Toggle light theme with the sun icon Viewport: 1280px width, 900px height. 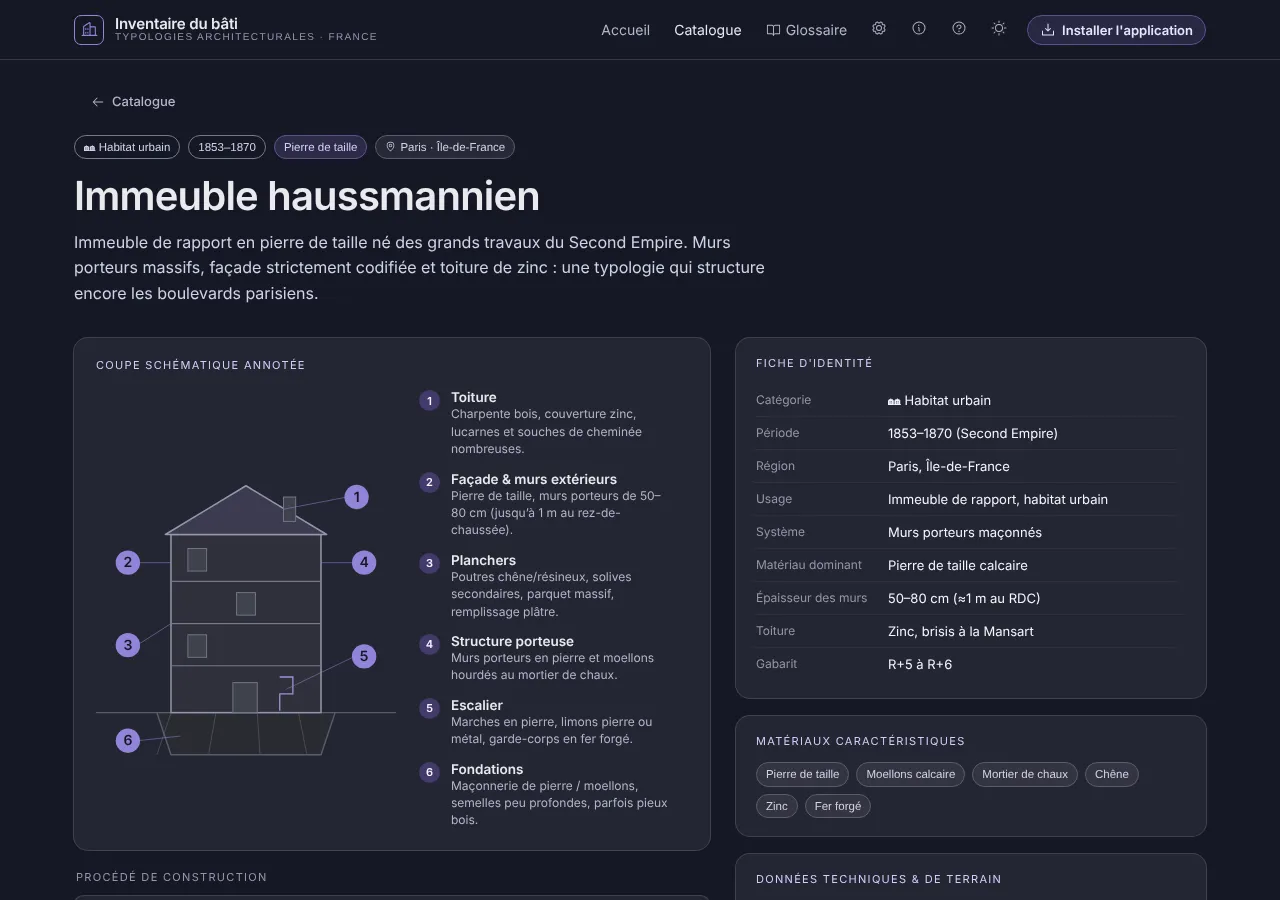click(x=999, y=29)
